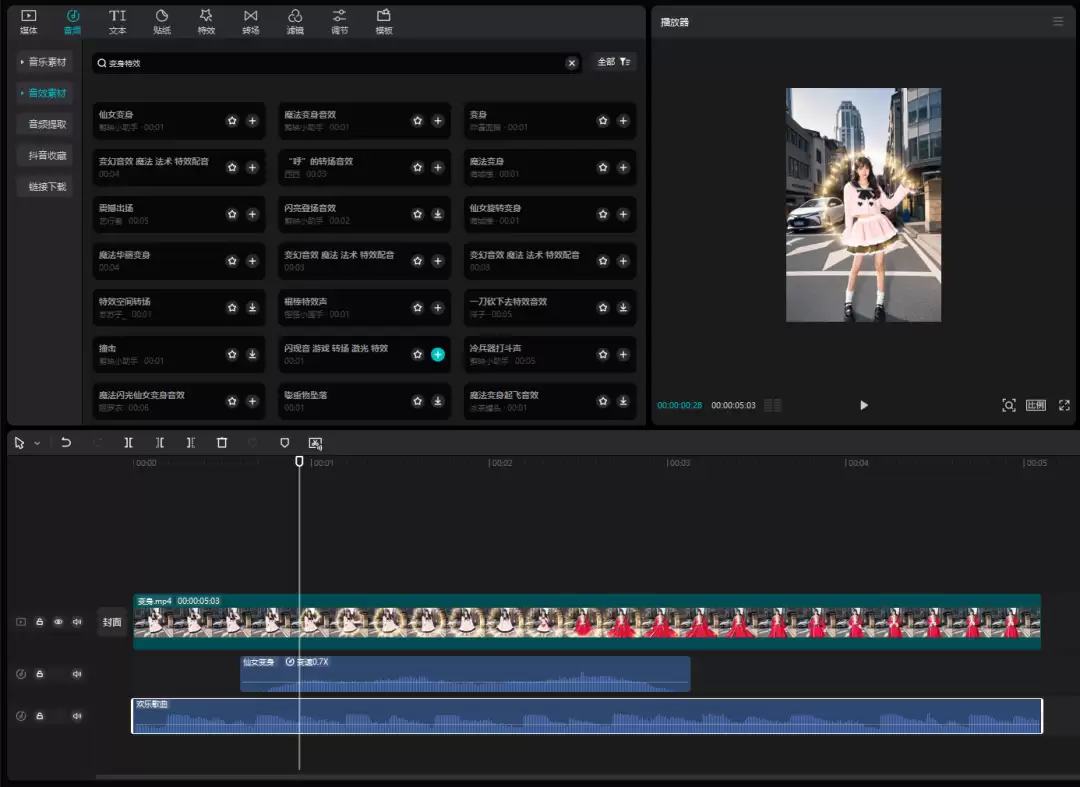Open the 转场 transitions panel icon
Screen dimensions: 1080x787
[x=250, y=21]
